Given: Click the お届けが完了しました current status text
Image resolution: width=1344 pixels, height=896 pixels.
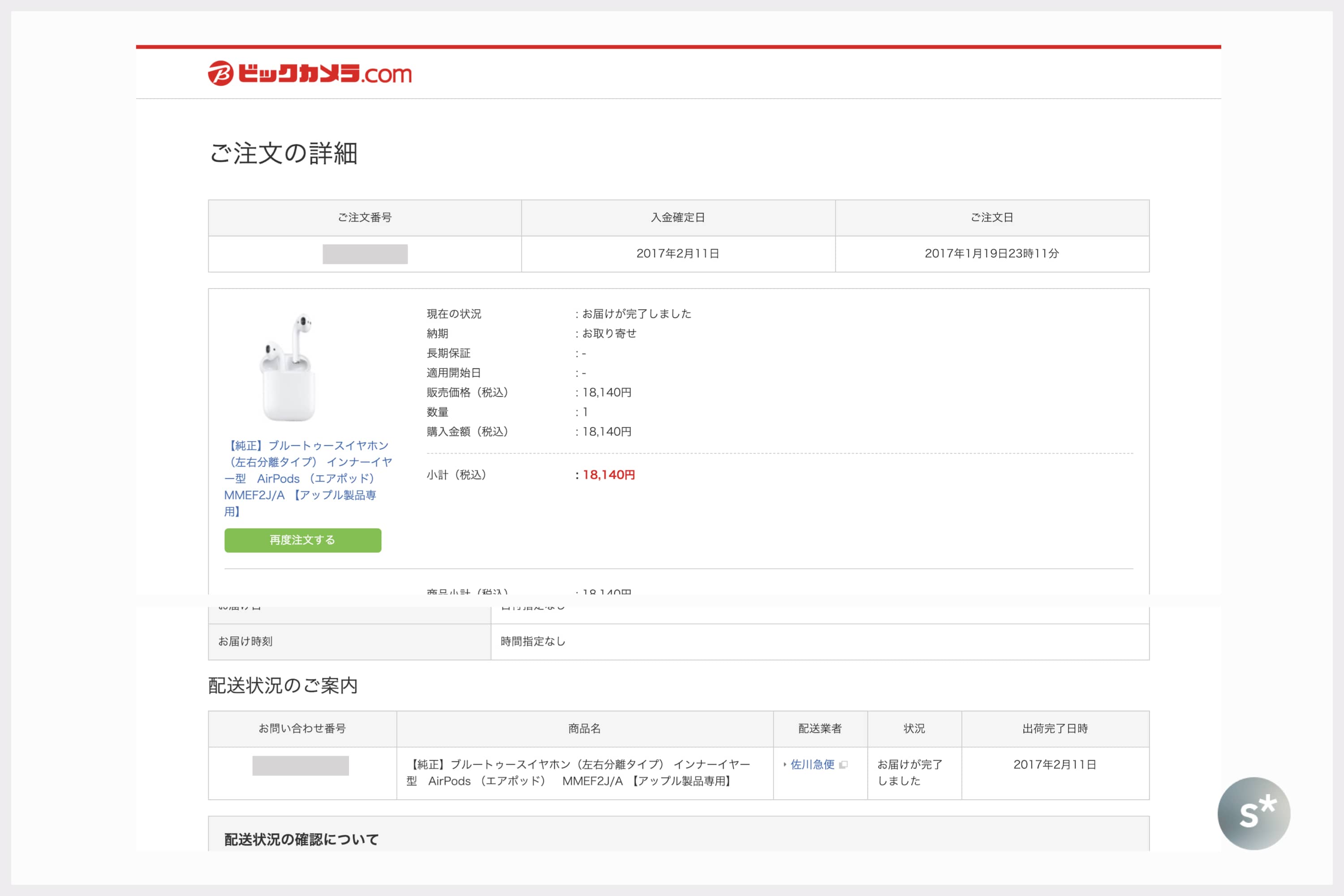Looking at the screenshot, I should click(x=637, y=314).
